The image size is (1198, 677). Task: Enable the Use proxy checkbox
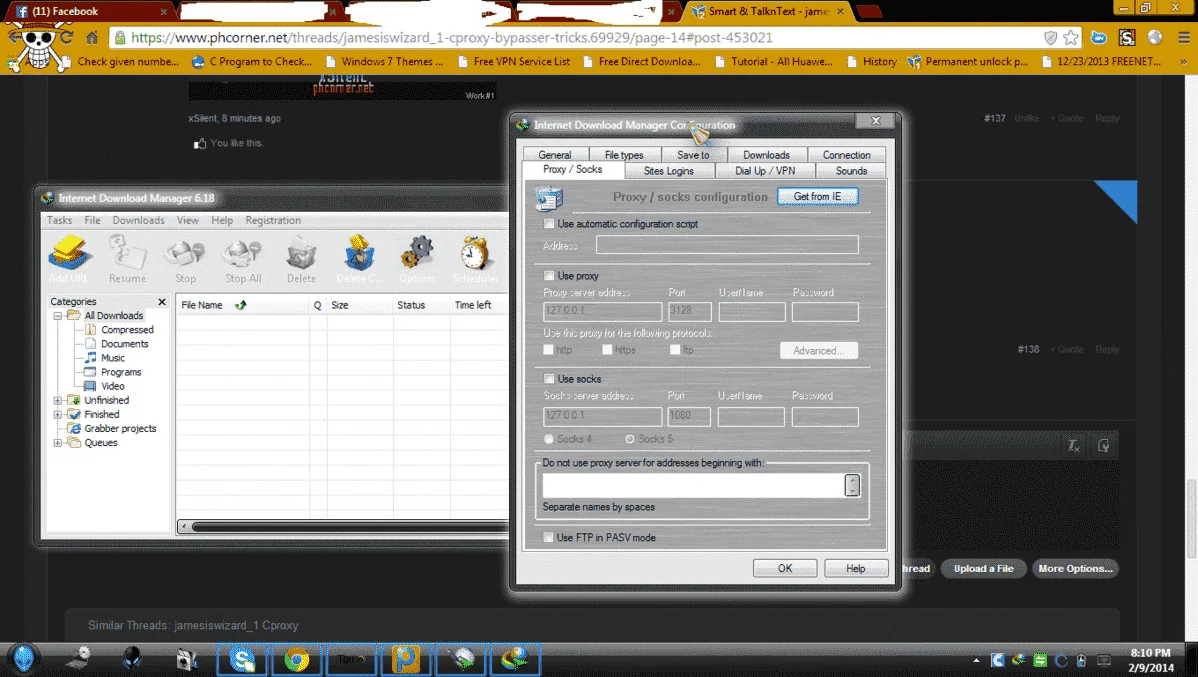click(x=549, y=275)
